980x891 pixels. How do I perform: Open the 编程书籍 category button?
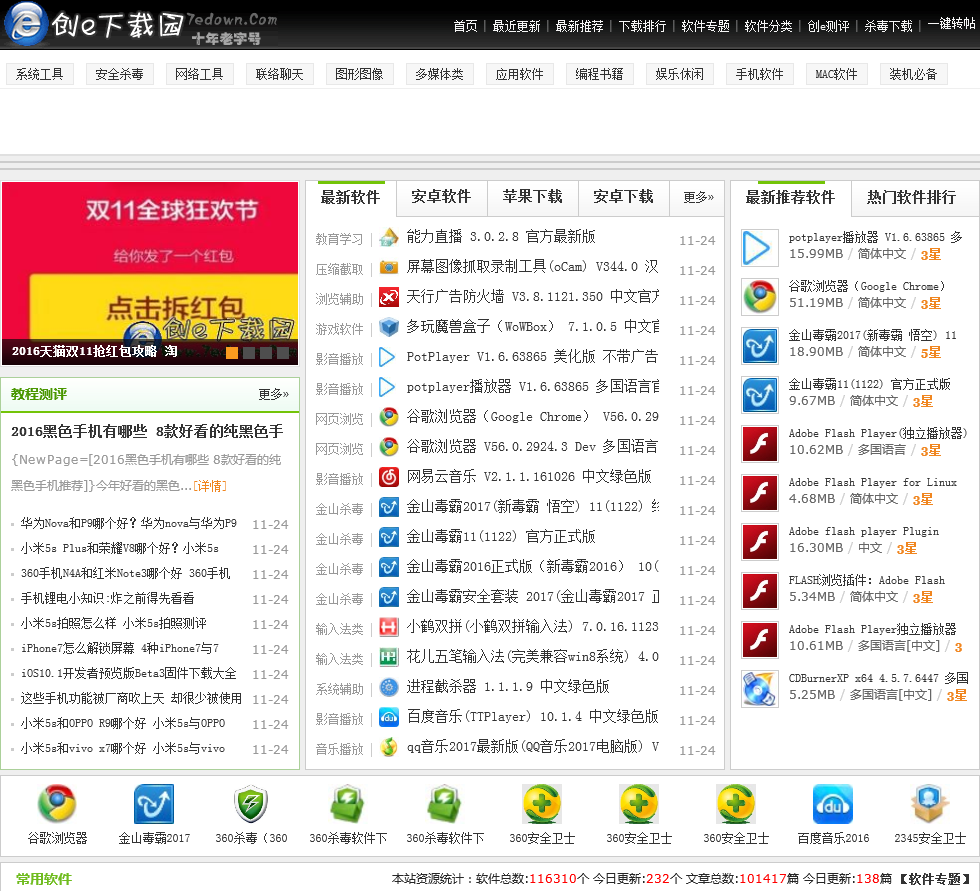599,74
